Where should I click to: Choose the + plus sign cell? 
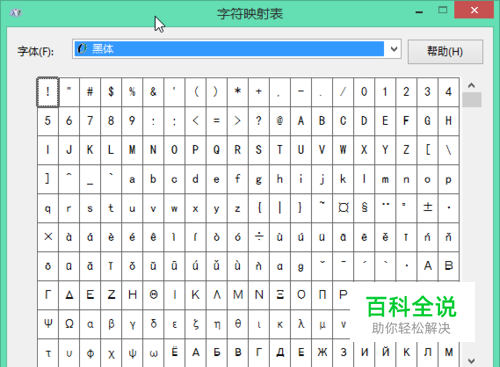tap(259, 92)
